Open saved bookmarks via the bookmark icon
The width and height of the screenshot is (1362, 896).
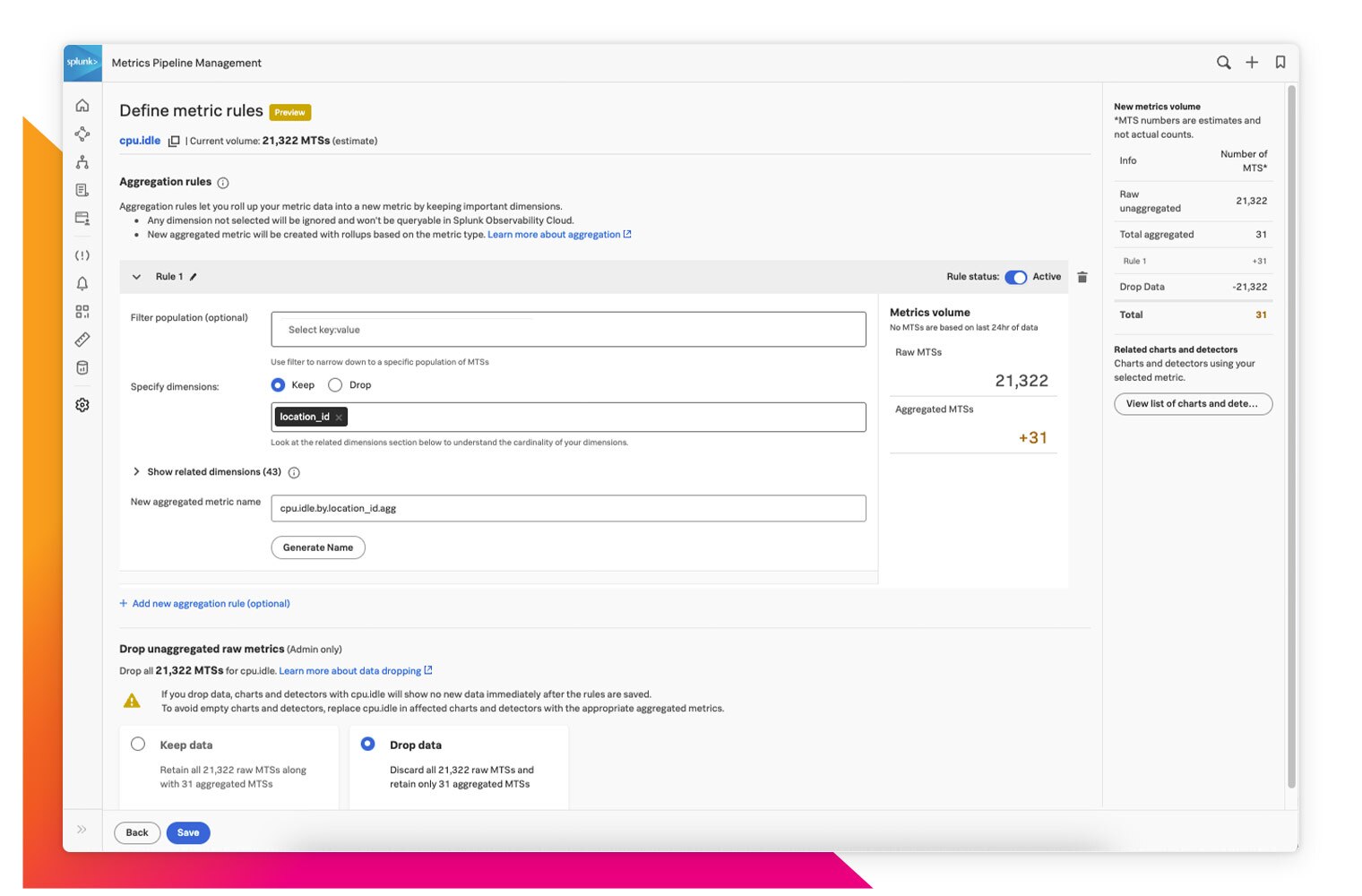pos(1280,63)
